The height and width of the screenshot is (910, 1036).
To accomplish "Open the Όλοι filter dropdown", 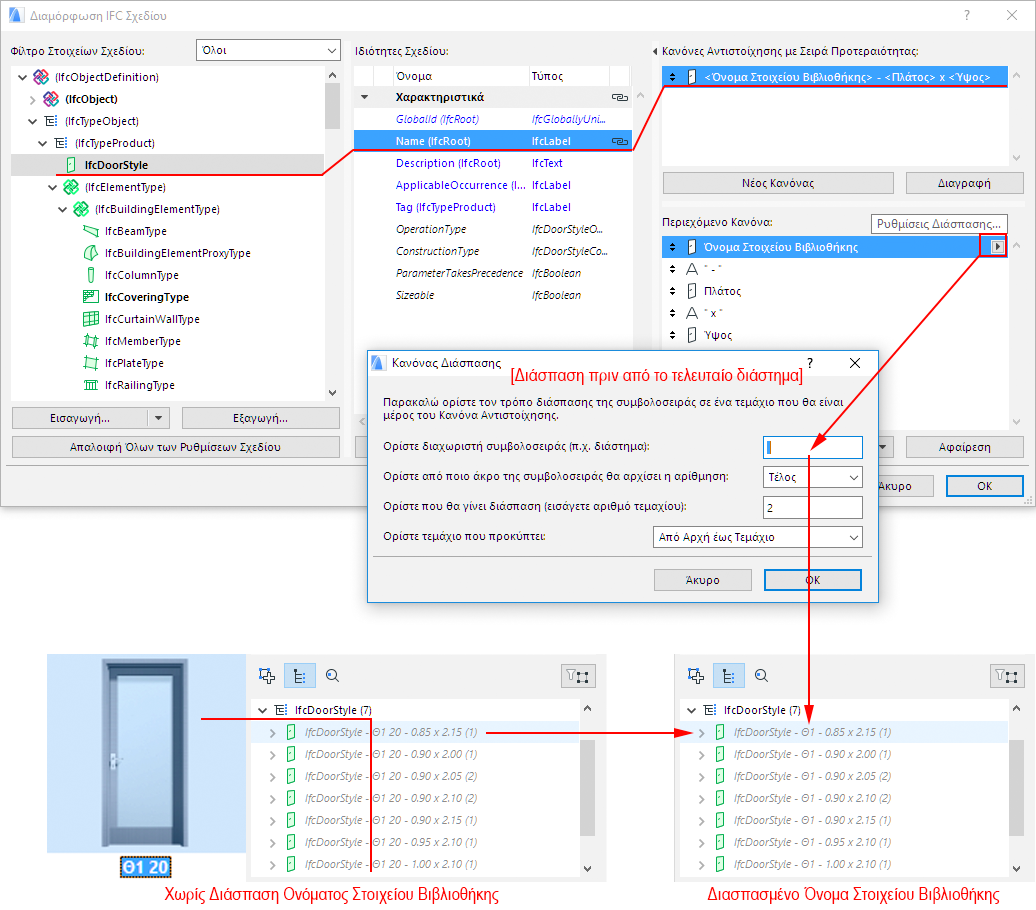I will point(268,50).
